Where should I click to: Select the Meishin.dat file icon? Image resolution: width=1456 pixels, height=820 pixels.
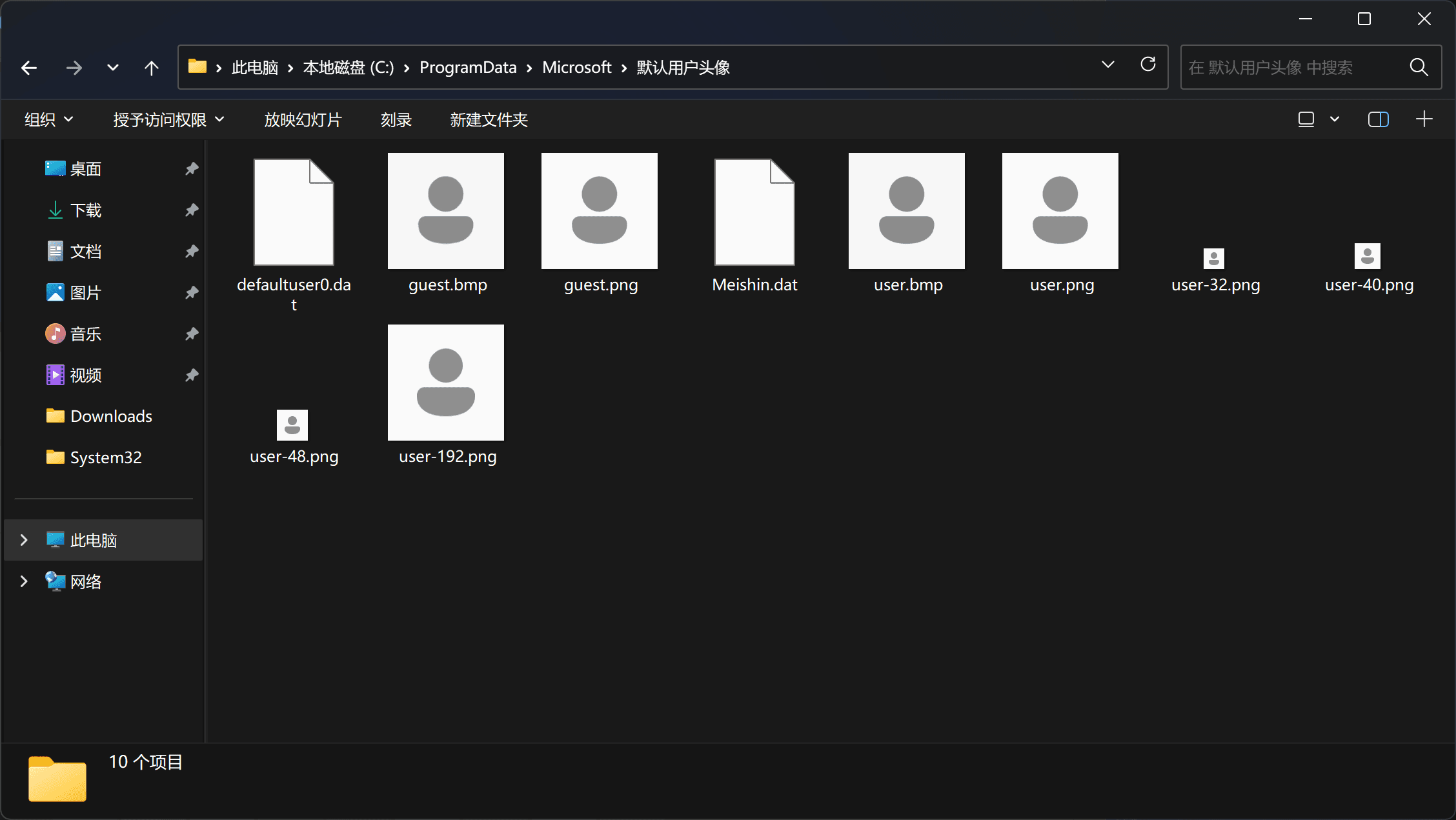coord(754,212)
